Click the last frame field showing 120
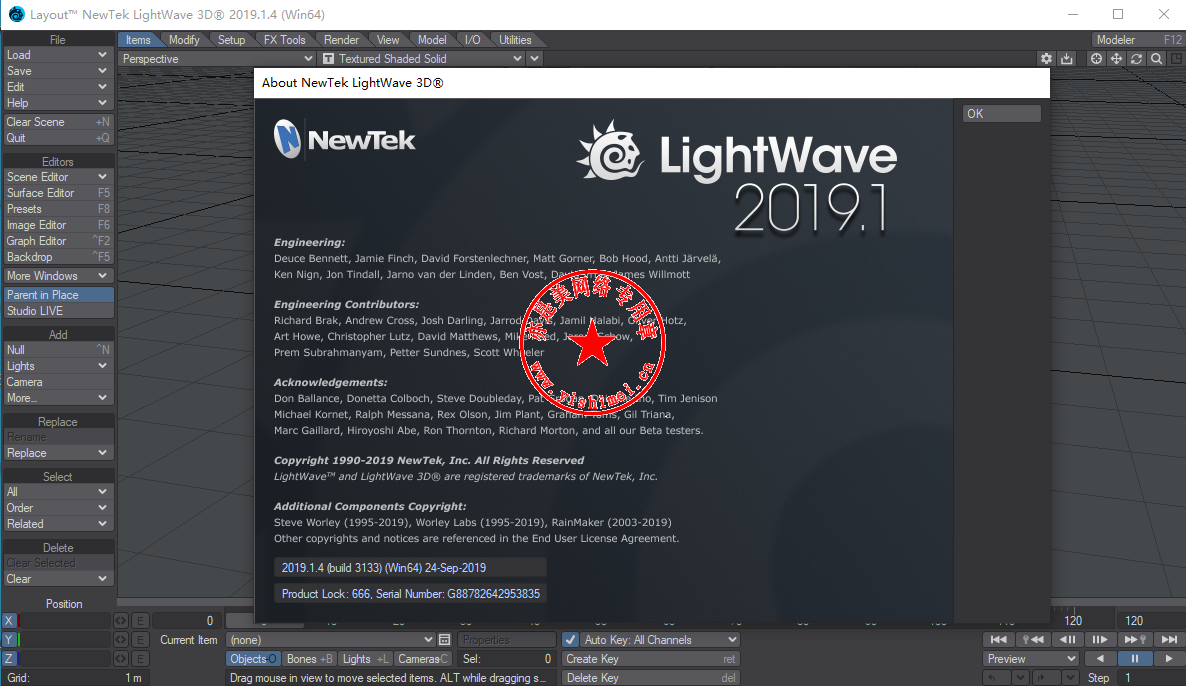The width and height of the screenshot is (1186, 686). pyautogui.click(x=1152, y=621)
